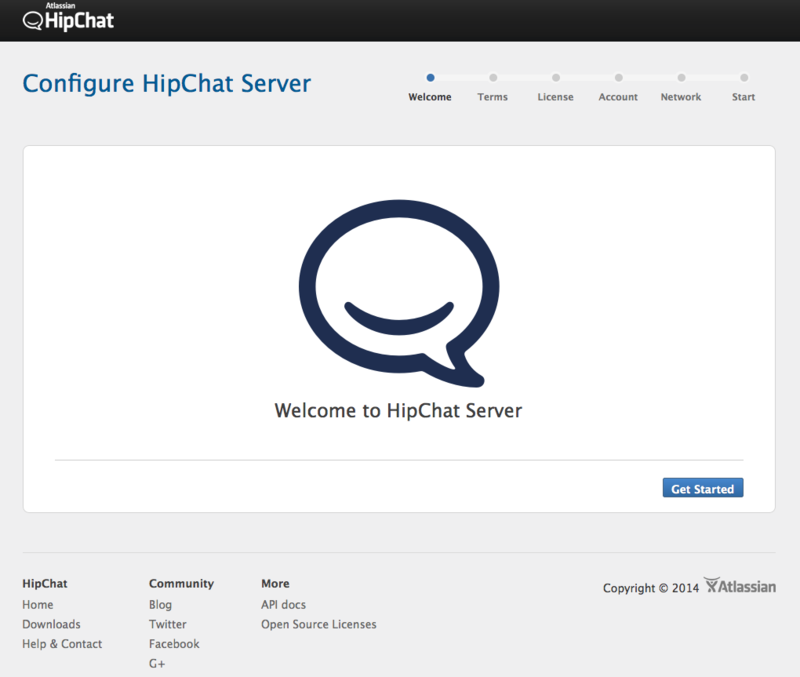Click the Community footer column heading
Viewport: 800px width, 677px height.
pyautogui.click(x=181, y=584)
